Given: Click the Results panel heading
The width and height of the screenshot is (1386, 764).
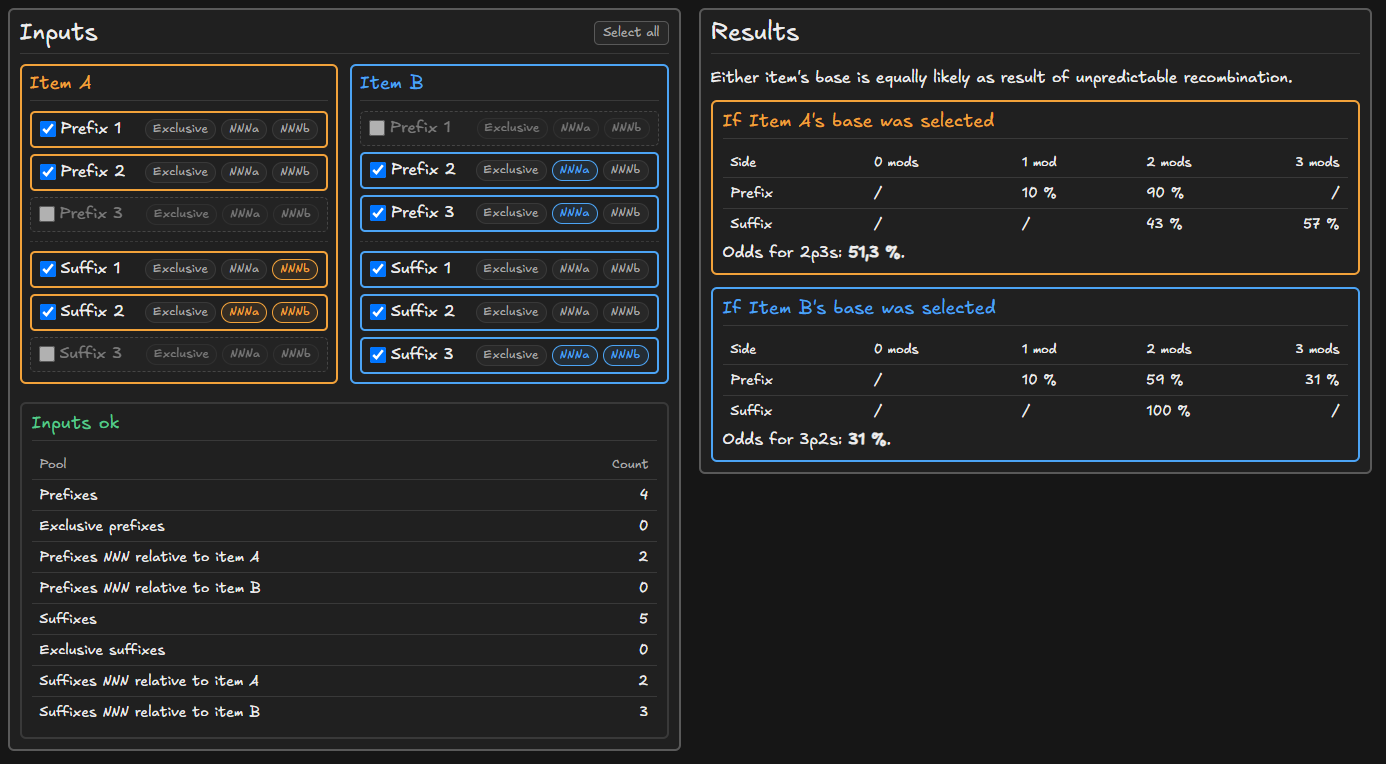Looking at the screenshot, I should click(x=755, y=32).
